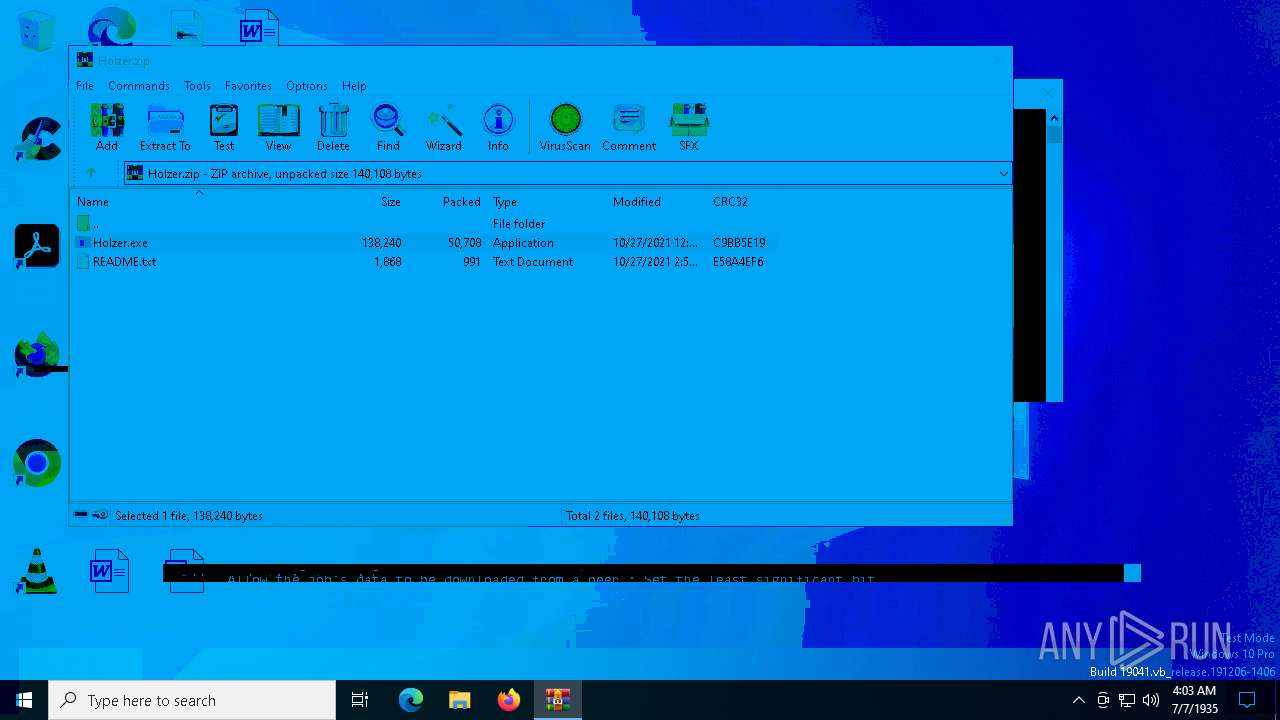Image resolution: width=1280 pixels, height=720 pixels.
Task: Run Test on the archive
Action: 224,126
